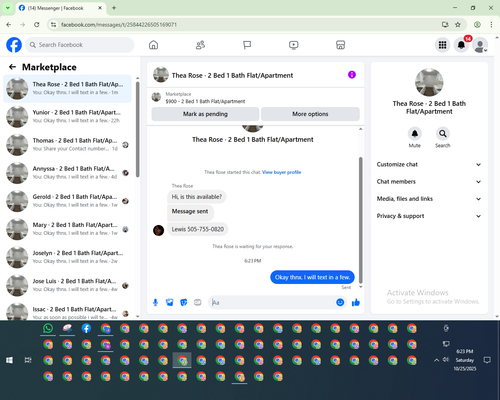Open Thea Rose conversation header name
The width and height of the screenshot is (500, 400).
(232, 75)
